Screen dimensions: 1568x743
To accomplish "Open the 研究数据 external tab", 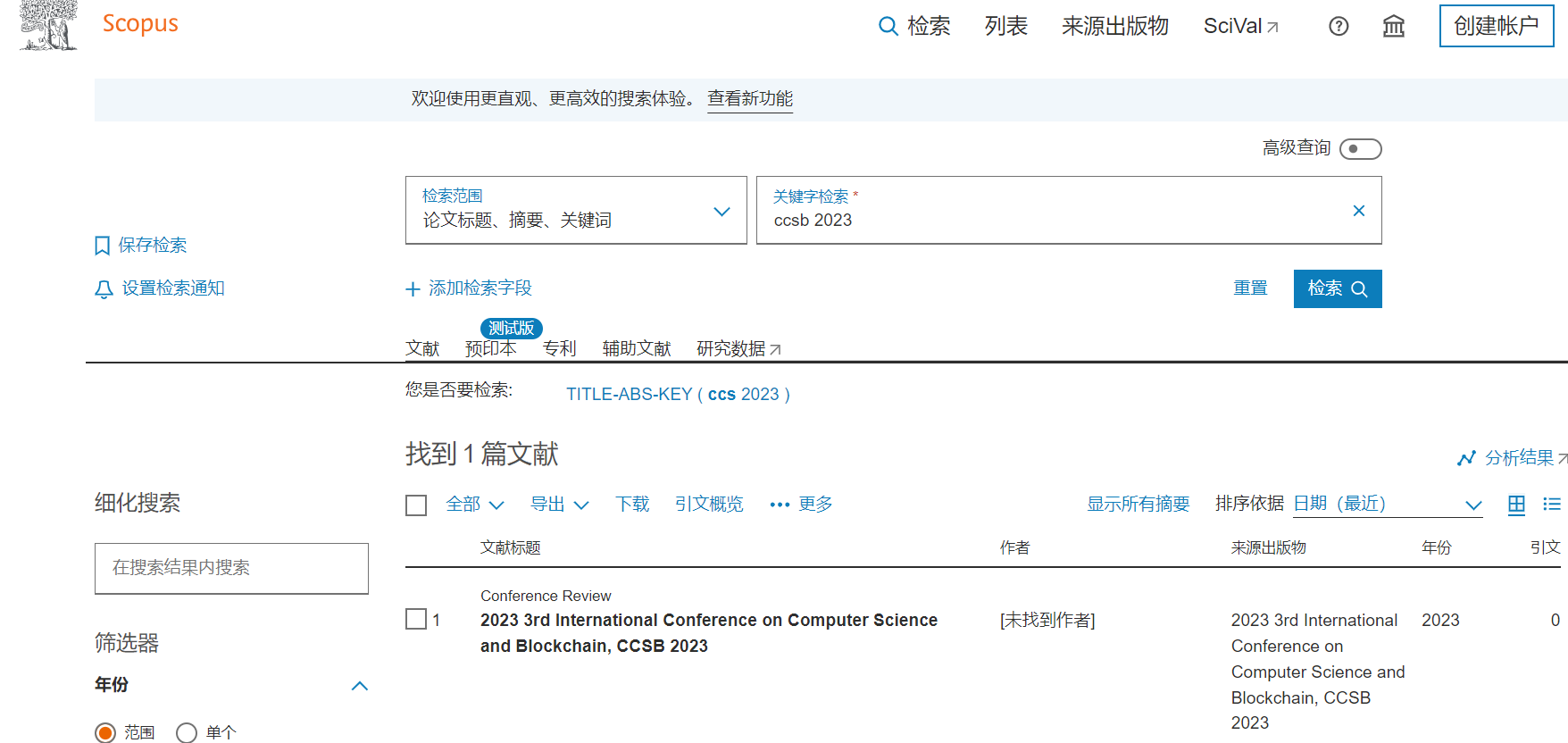I will coord(739,348).
